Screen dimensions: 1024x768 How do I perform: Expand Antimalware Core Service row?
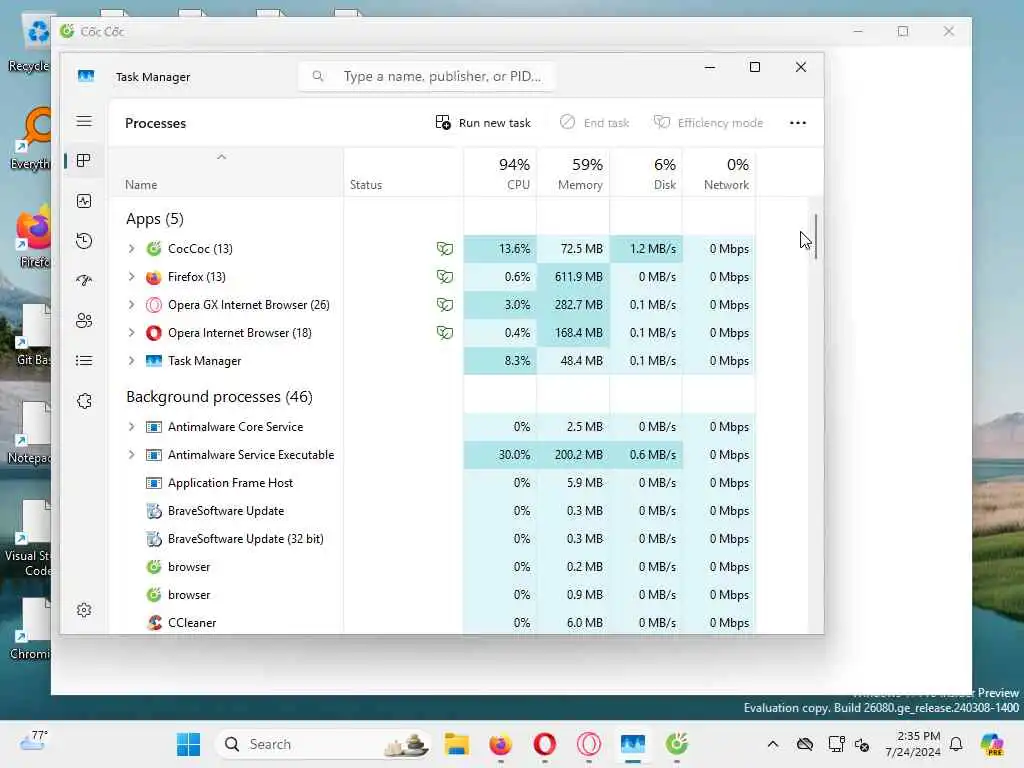pyautogui.click(x=131, y=427)
